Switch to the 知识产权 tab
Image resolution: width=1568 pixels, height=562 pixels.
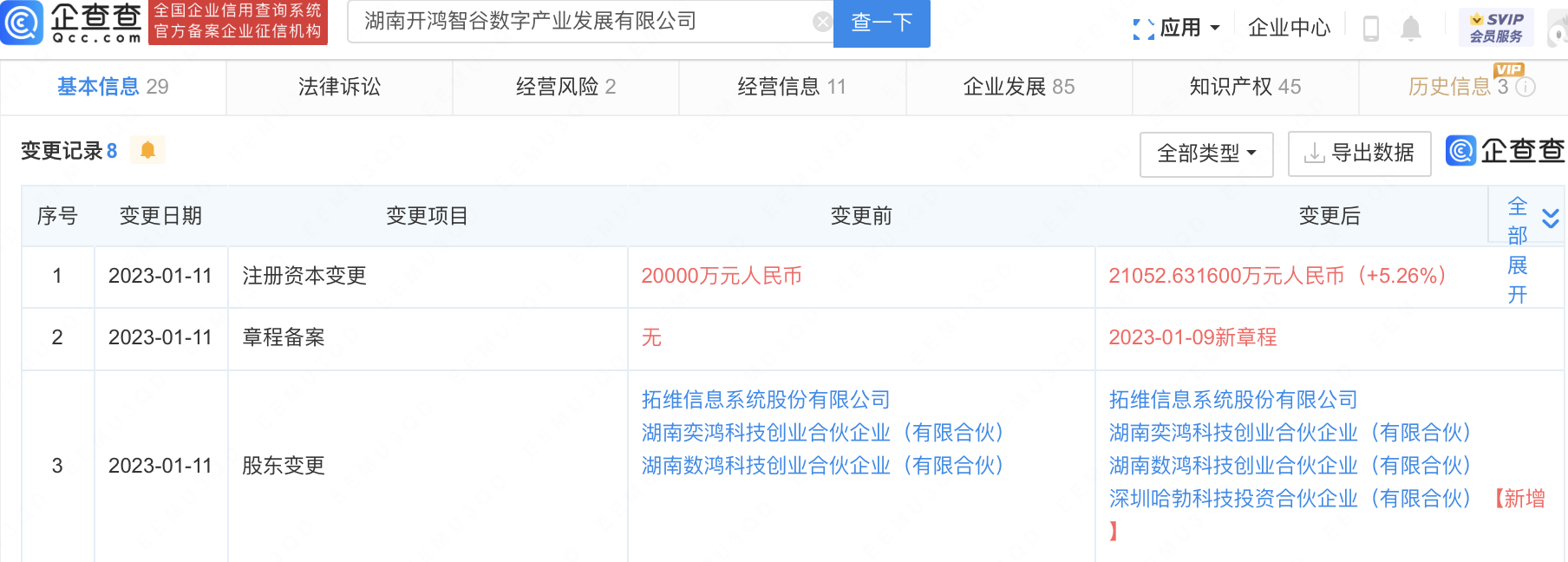1245,87
